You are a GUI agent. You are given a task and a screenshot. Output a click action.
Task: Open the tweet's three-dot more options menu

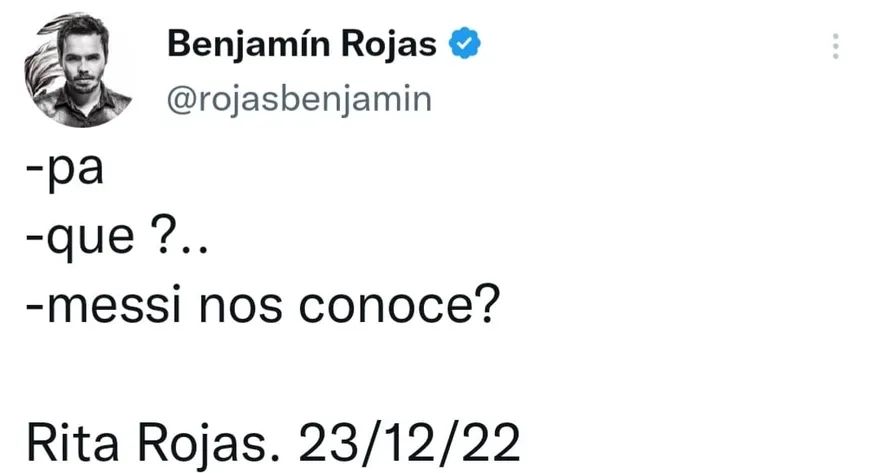click(836, 46)
